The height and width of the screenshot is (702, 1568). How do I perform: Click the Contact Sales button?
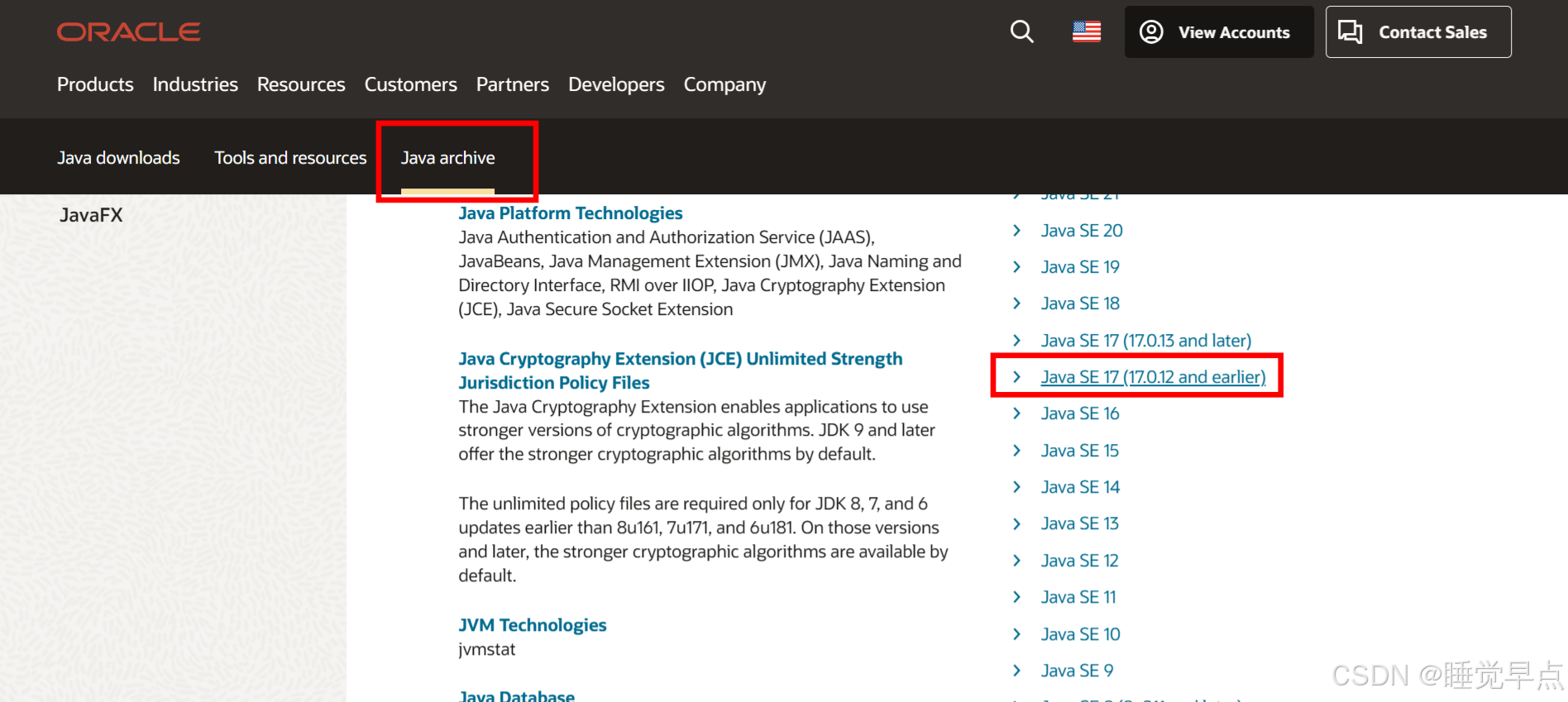(1418, 32)
